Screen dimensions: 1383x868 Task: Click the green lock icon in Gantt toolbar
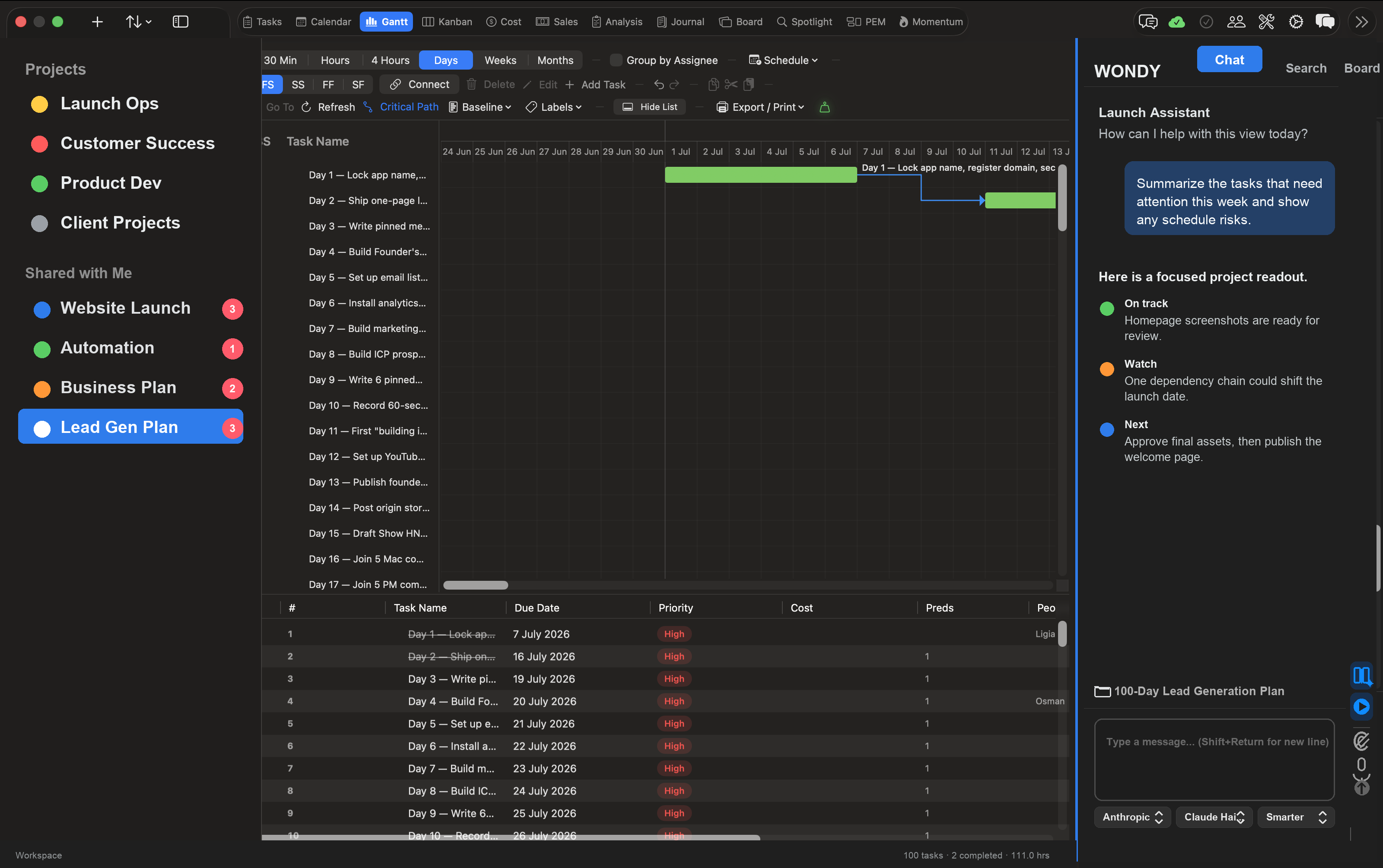[x=825, y=107]
